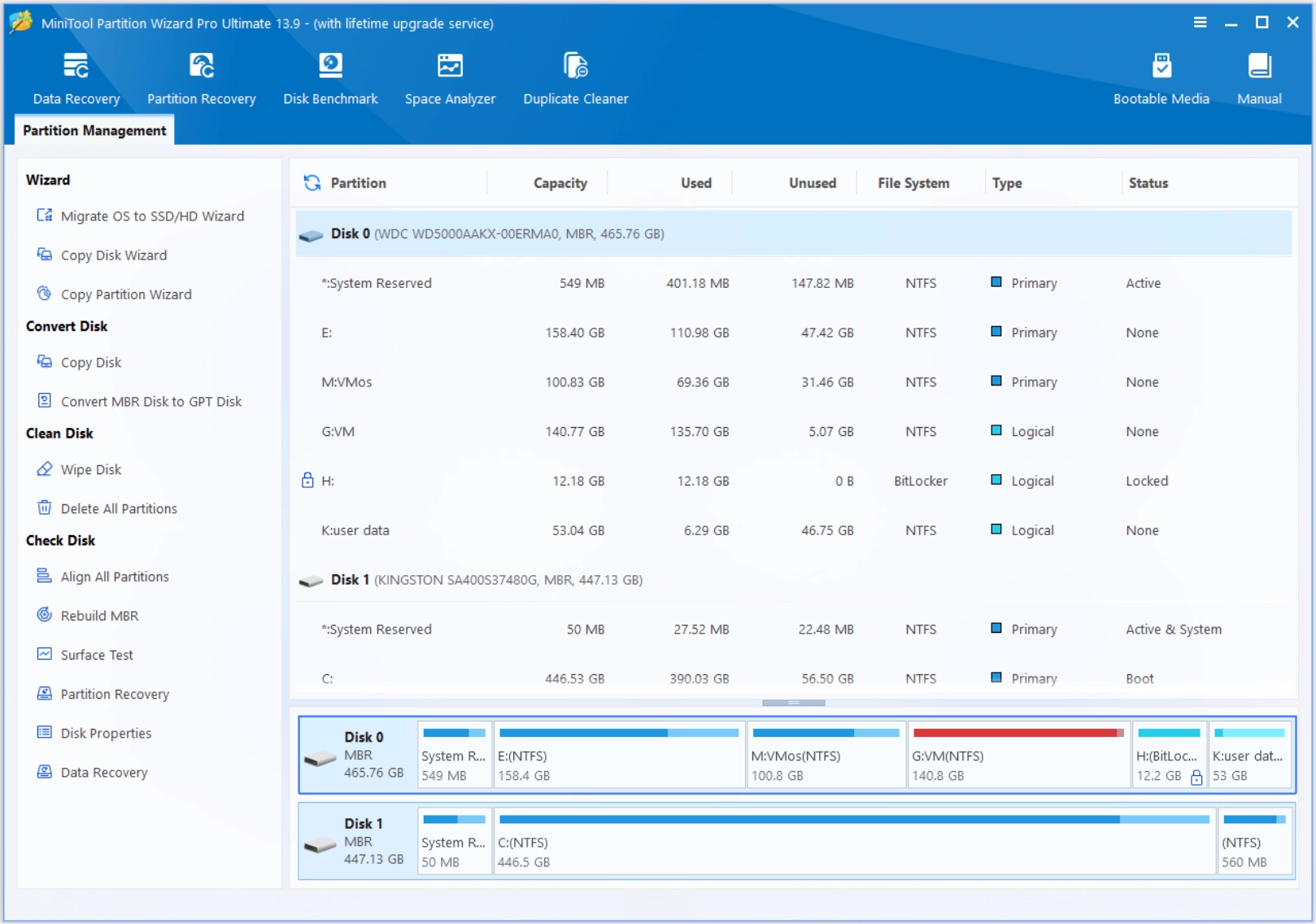Viewport: 1316px width, 924px height.
Task: Click the Wipe Disk eraser icon
Action: 45,469
